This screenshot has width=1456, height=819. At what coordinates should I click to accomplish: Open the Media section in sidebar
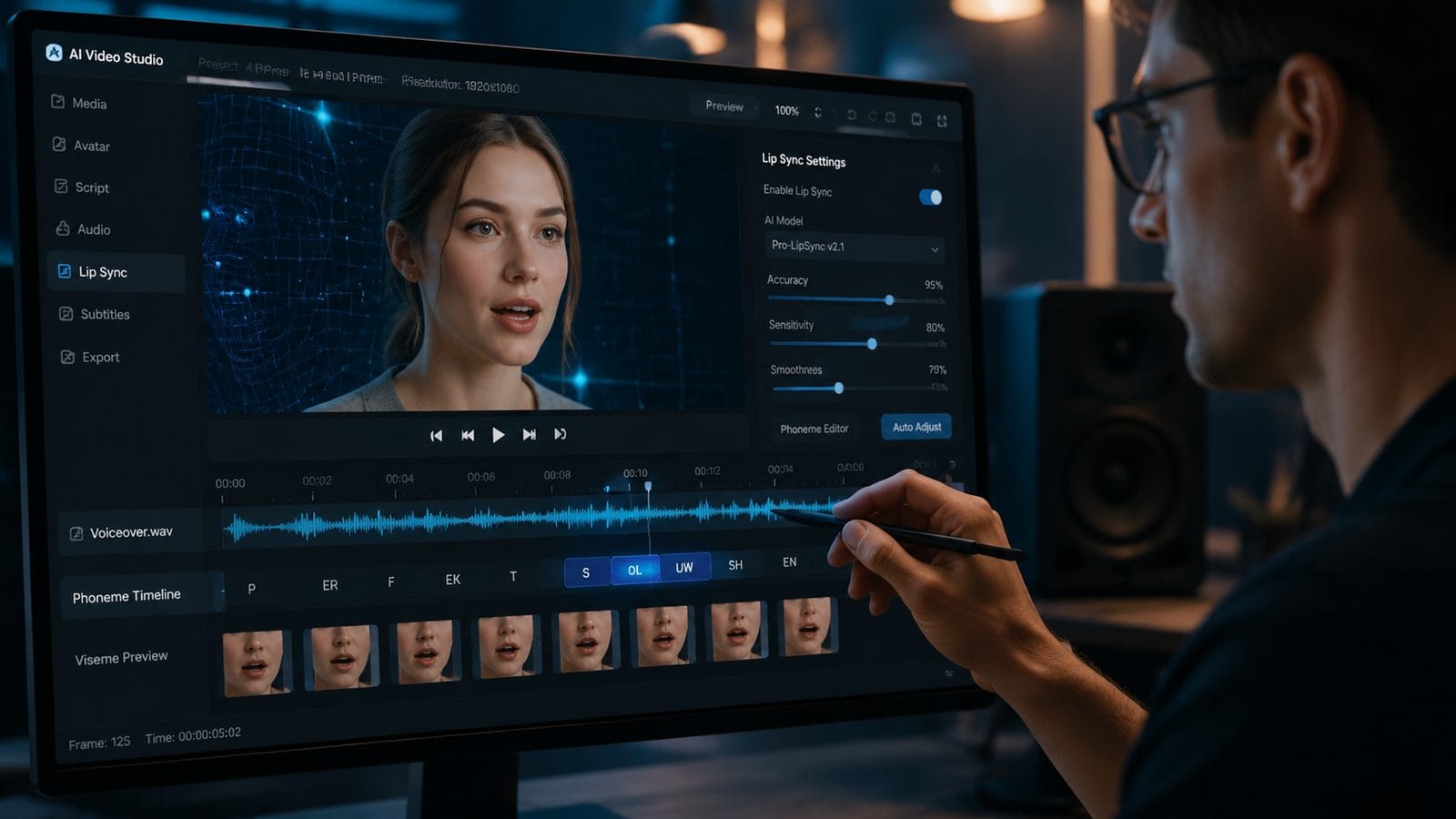click(79, 103)
